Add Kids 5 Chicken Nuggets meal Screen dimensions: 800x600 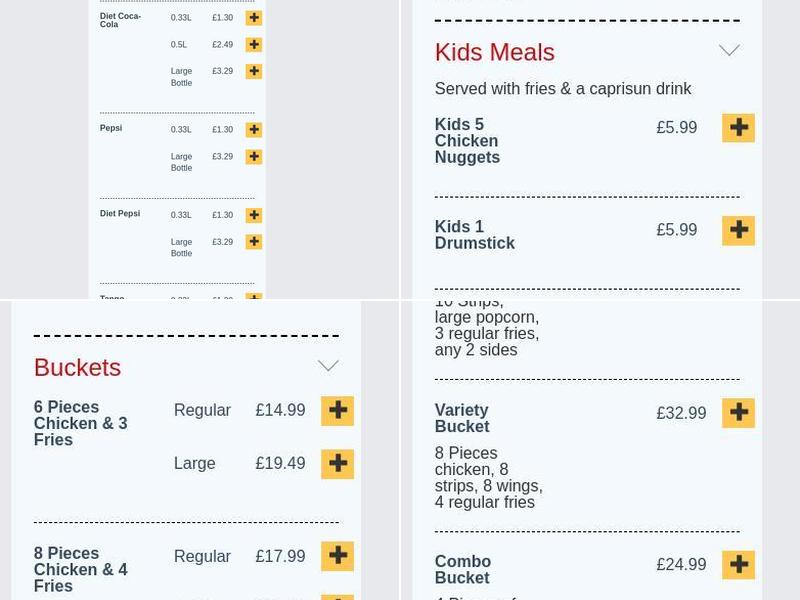click(738, 128)
